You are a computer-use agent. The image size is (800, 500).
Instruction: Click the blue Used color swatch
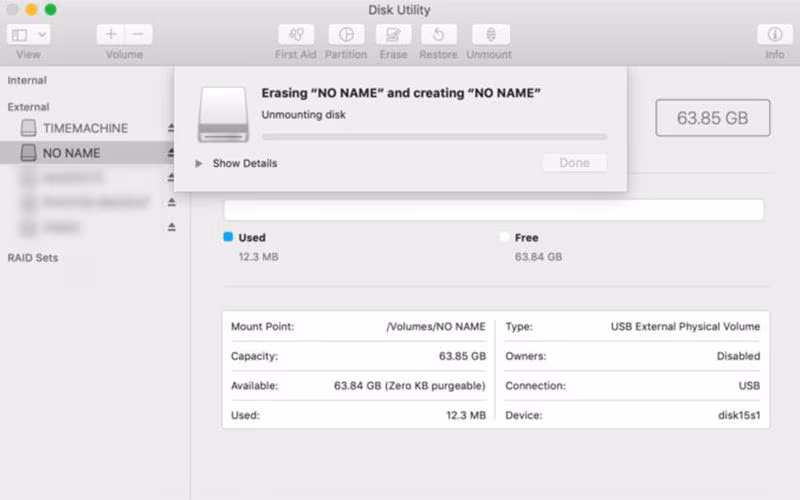[x=228, y=237]
